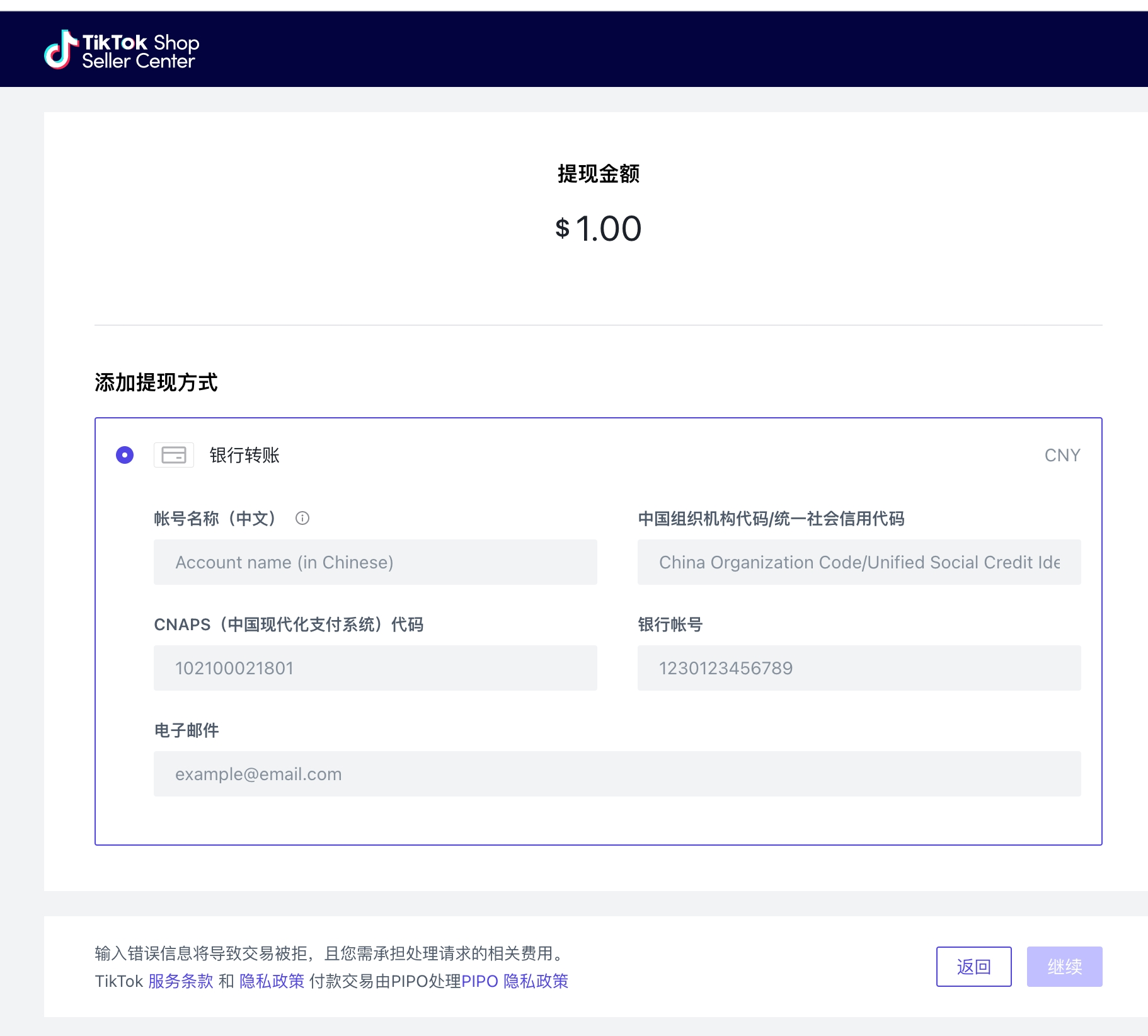The height and width of the screenshot is (1036, 1148).
Task: Click the CNAPS code input field
Action: (375, 668)
